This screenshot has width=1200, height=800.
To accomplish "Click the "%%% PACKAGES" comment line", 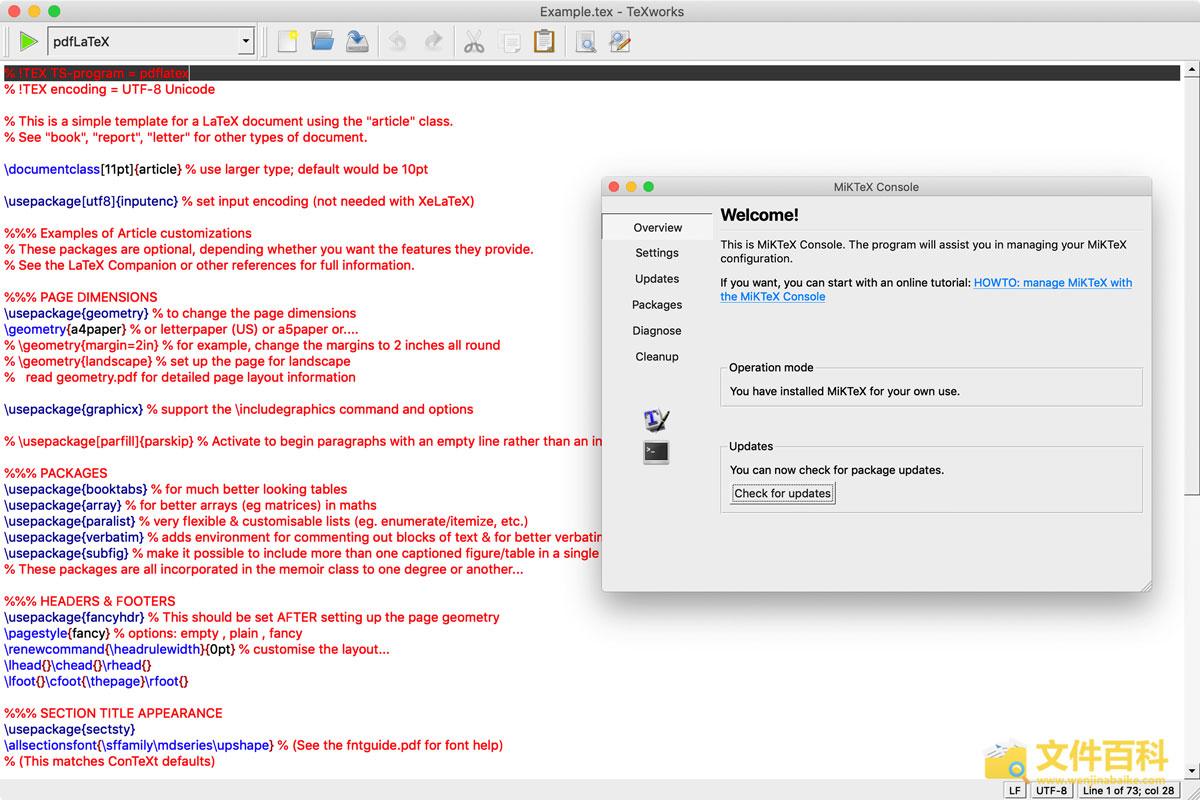I will pos(56,473).
